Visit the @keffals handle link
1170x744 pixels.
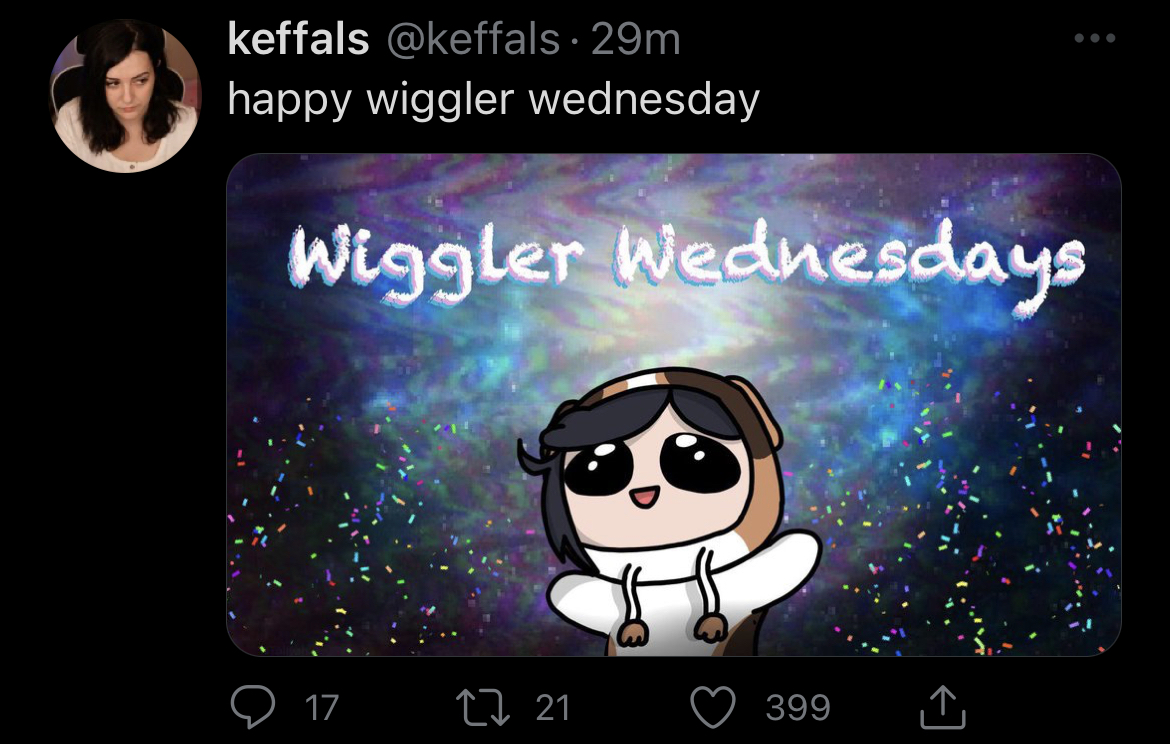coord(473,39)
